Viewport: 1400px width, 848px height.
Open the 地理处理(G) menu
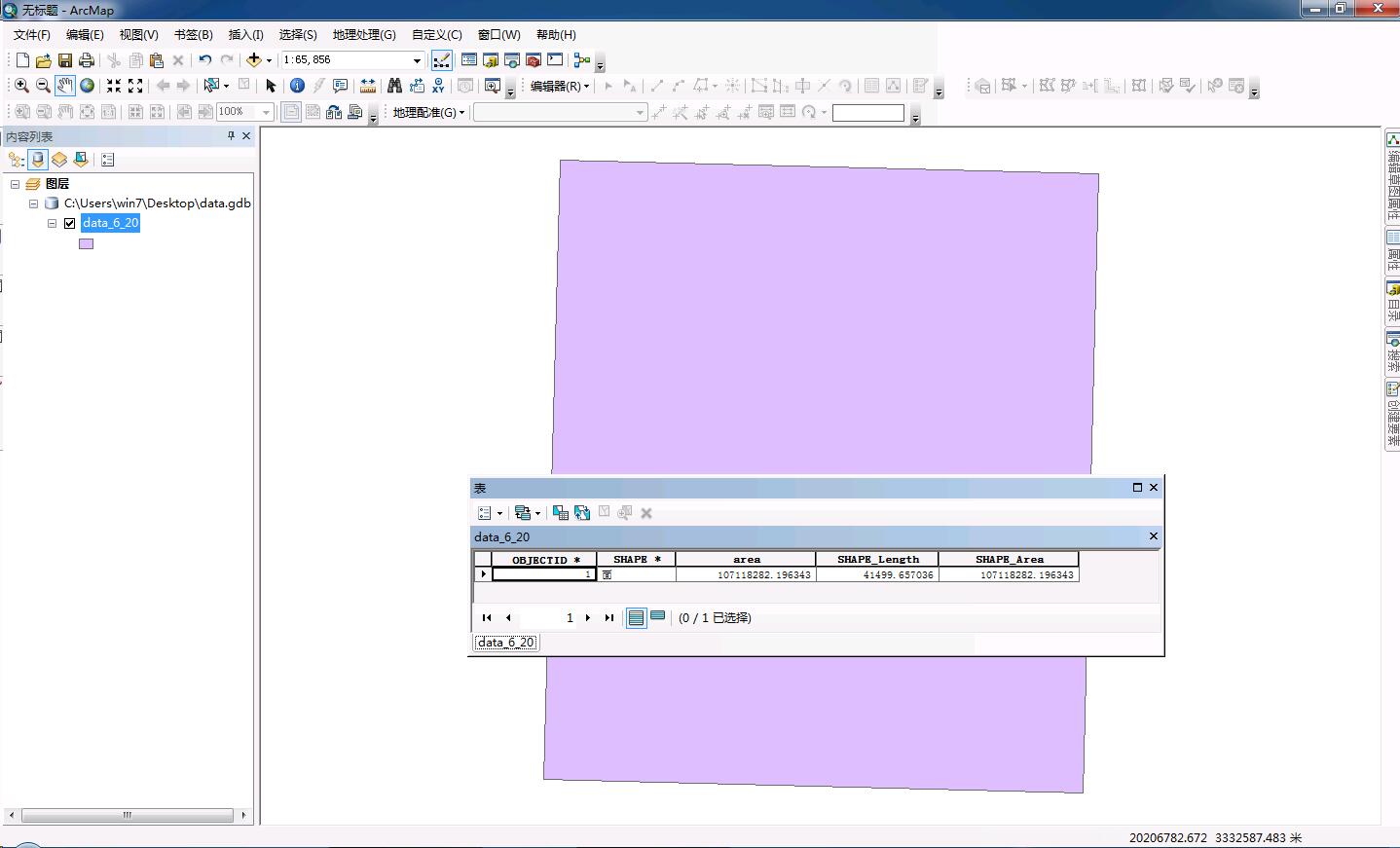tap(364, 35)
